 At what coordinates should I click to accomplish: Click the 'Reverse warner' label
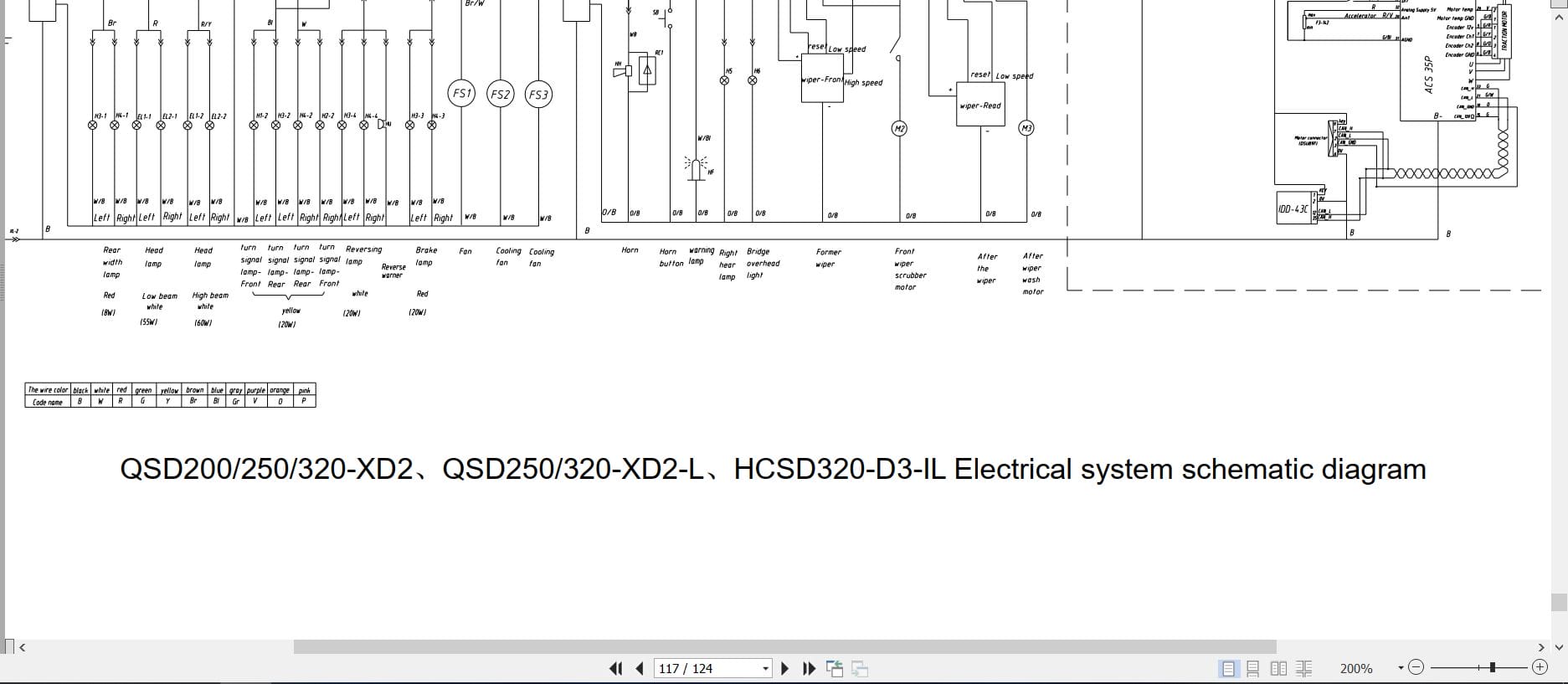pyautogui.click(x=393, y=271)
